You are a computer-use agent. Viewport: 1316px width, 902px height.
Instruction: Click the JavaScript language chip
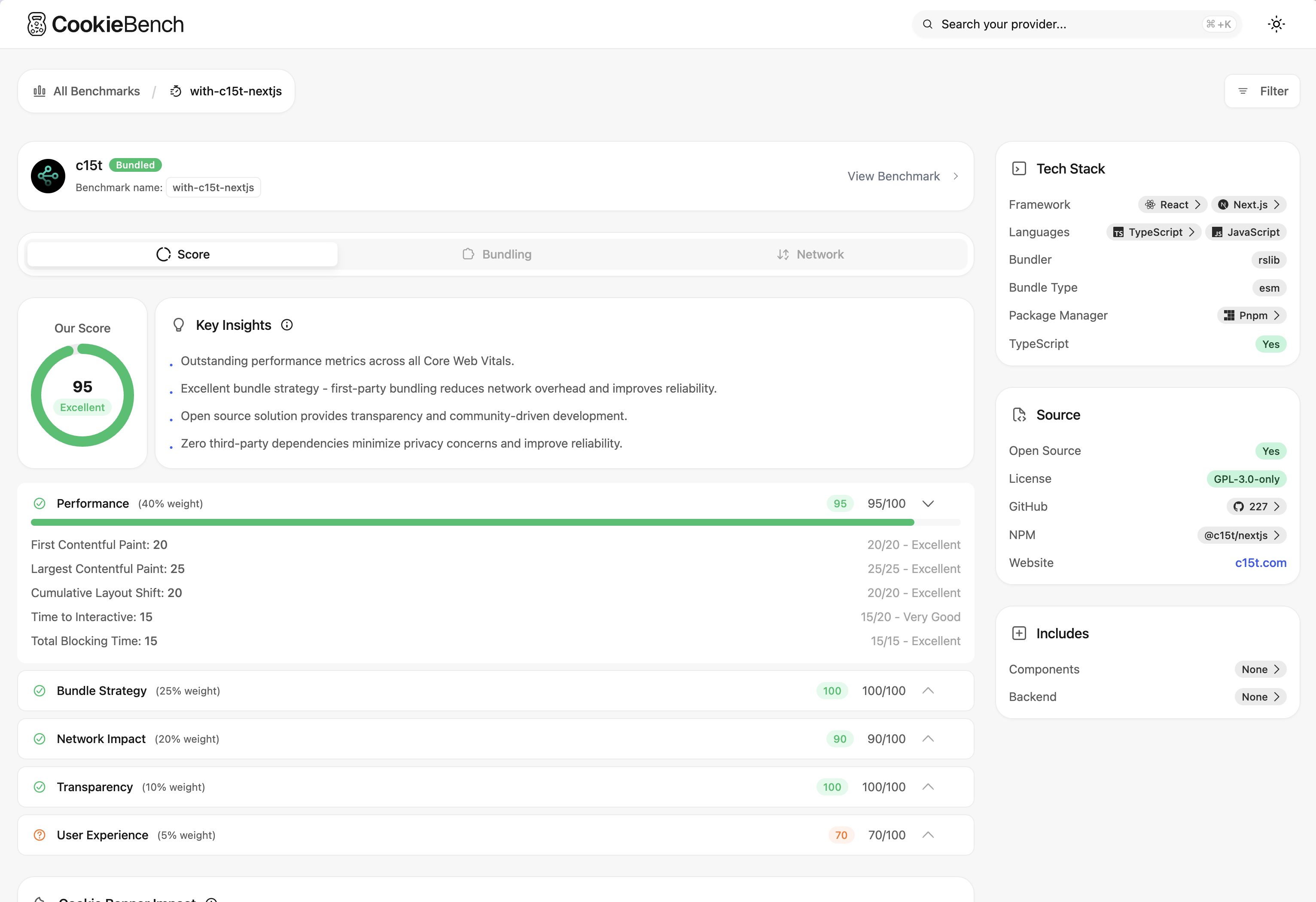[x=1246, y=232]
